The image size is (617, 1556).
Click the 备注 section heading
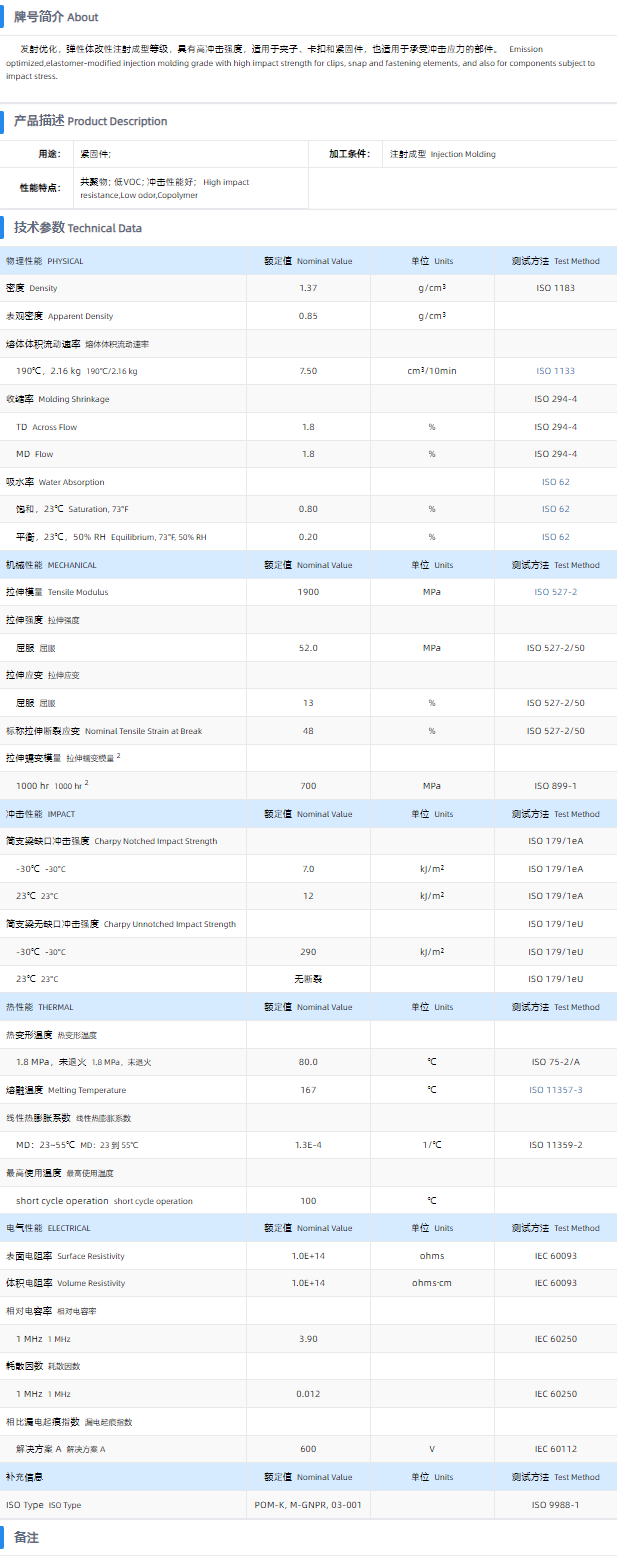point(26,1537)
